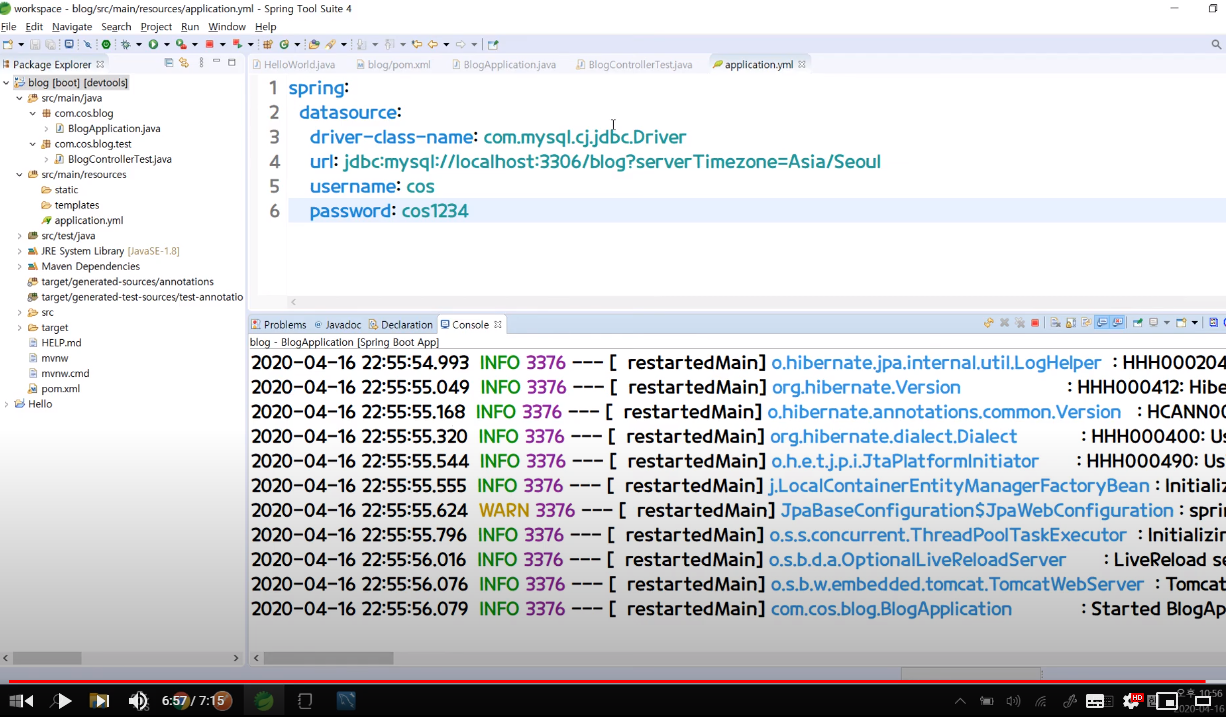Click the green Run button in toolbar
The image size is (1226, 717).
(x=153, y=44)
